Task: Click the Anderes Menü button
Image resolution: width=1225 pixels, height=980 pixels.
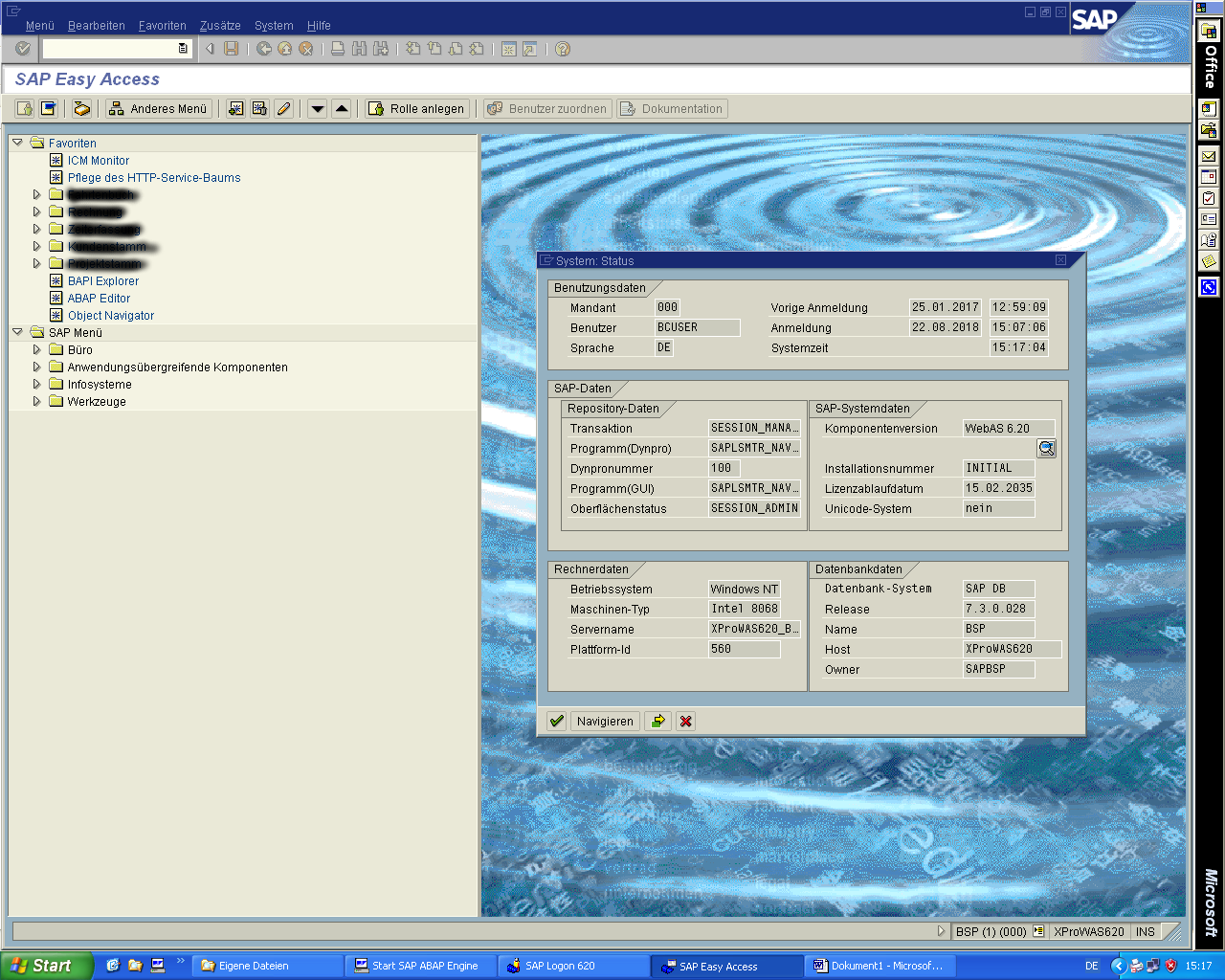Action: tap(158, 108)
